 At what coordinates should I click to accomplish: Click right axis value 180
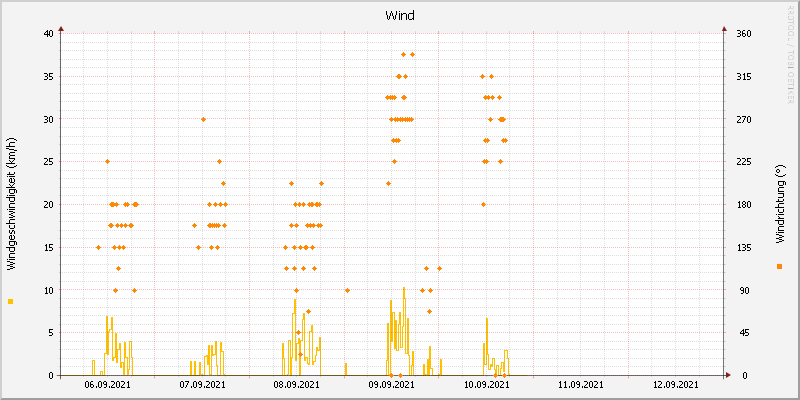pos(744,205)
